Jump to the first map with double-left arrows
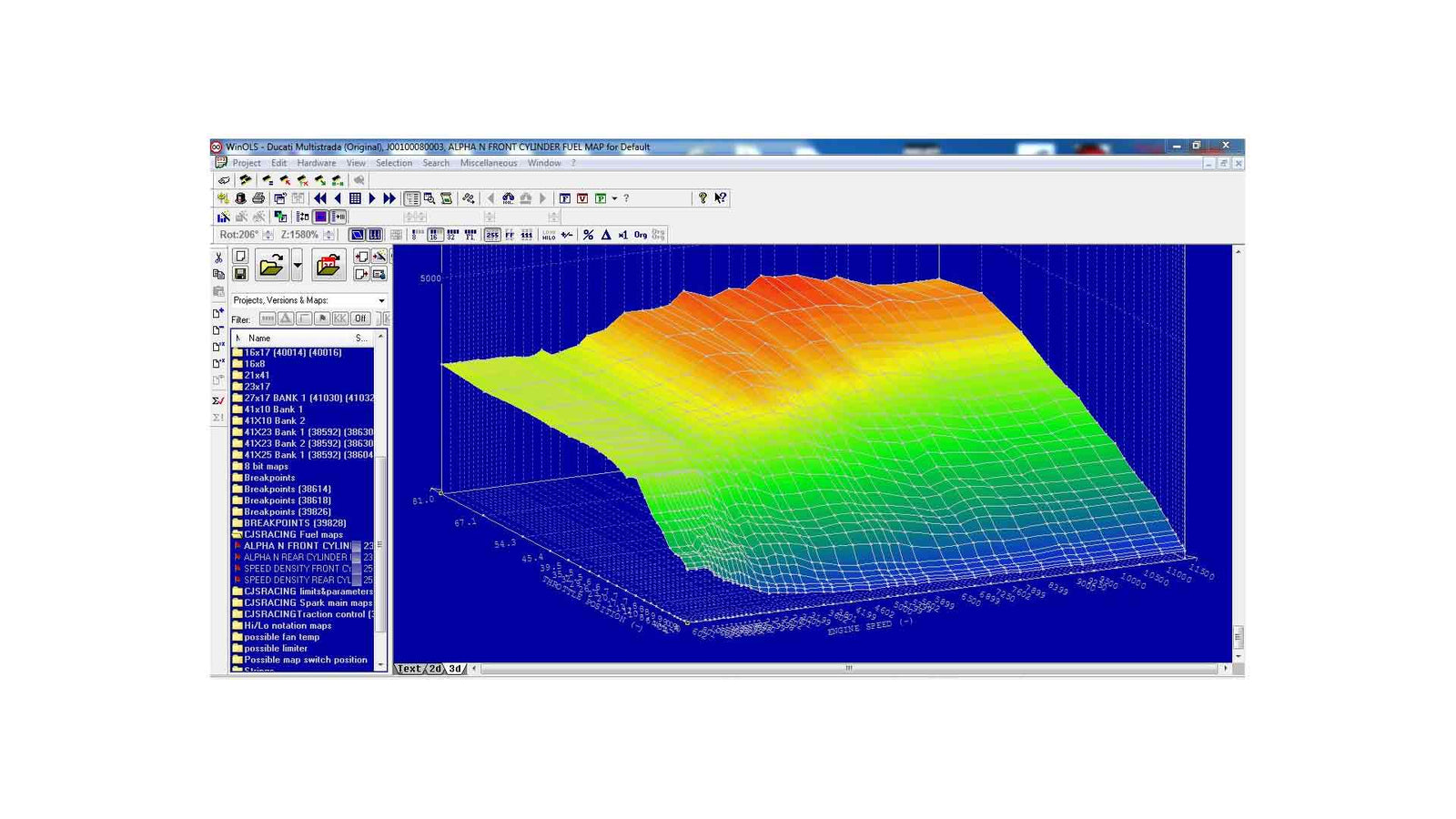The height and width of the screenshot is (819, 1456). [x=320, y=198]
